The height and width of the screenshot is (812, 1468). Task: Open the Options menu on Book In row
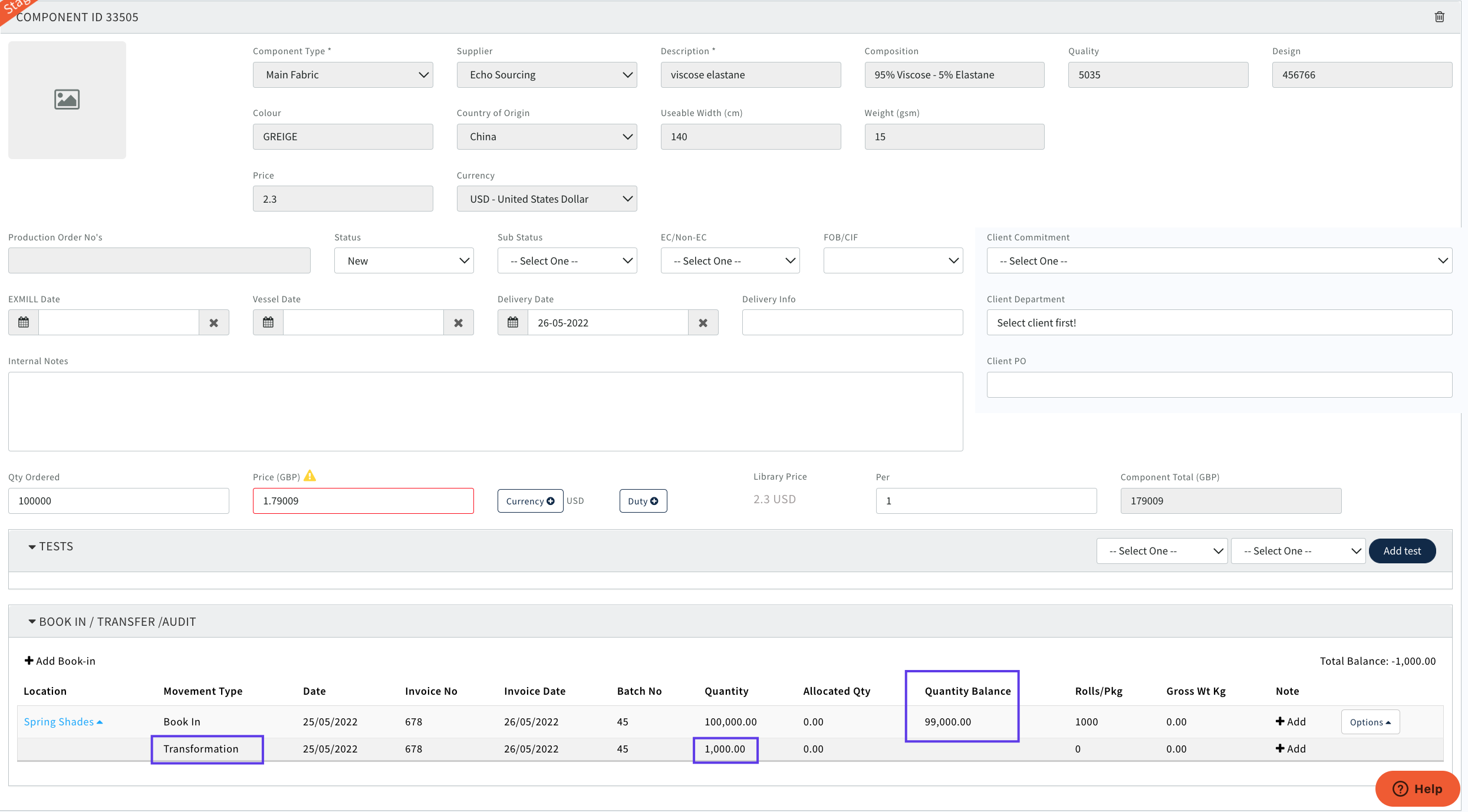[1370, 722]
